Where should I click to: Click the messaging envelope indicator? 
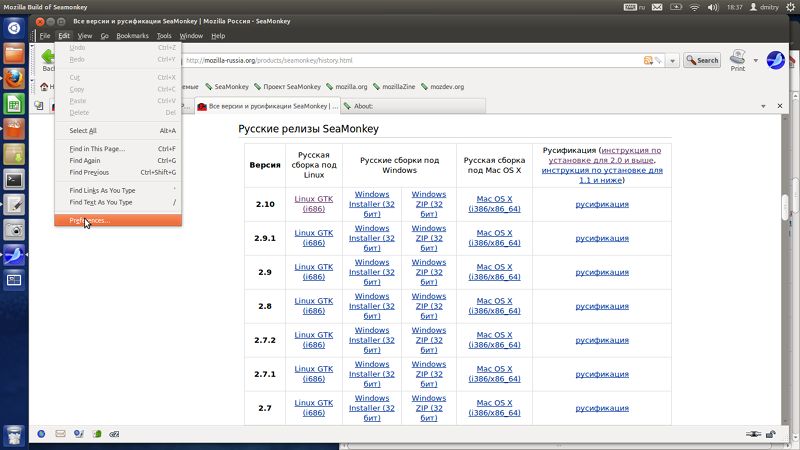(x=657, y=7)
